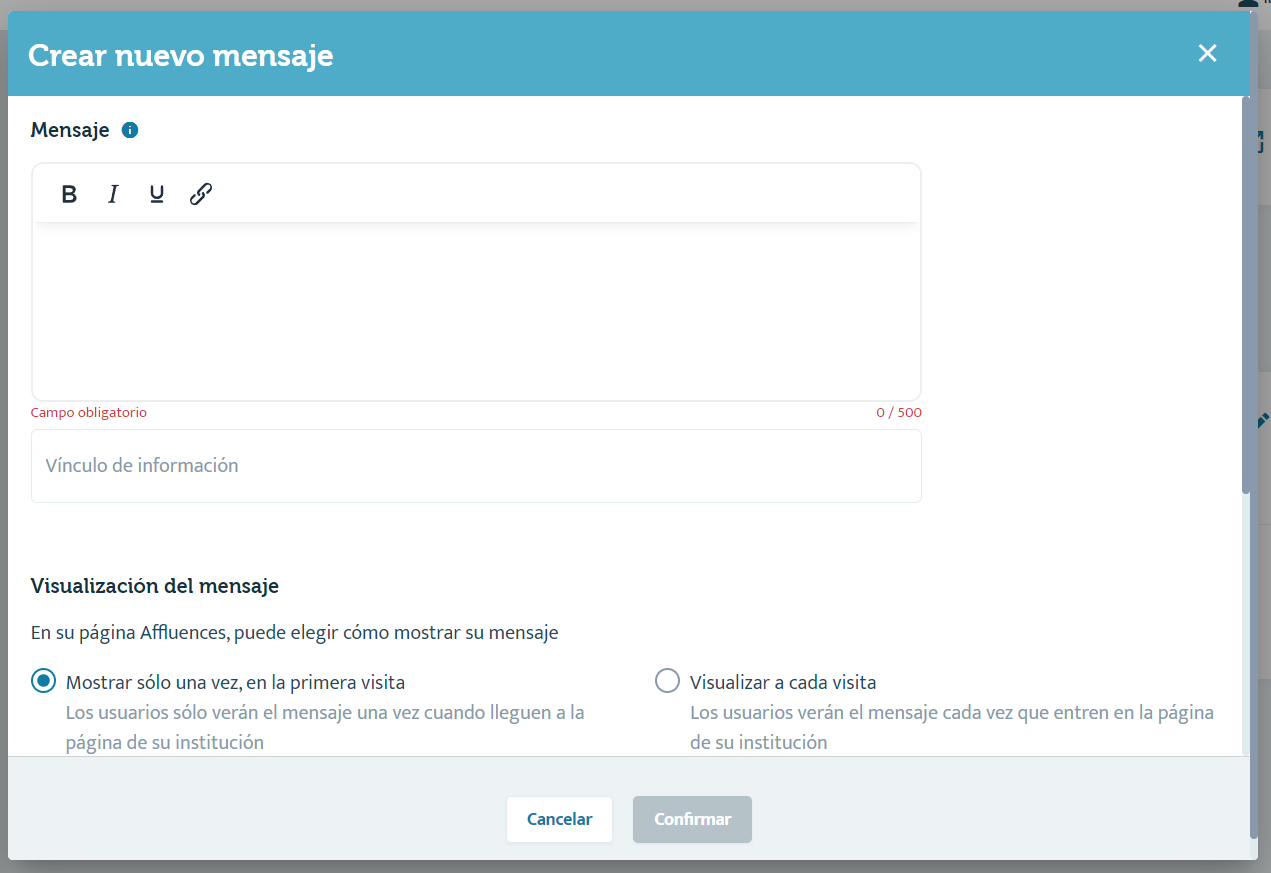Choose the "Visualizar a cada visita" radio button
The width and height of the screenshot is (1271, 873).
[667, 682]
